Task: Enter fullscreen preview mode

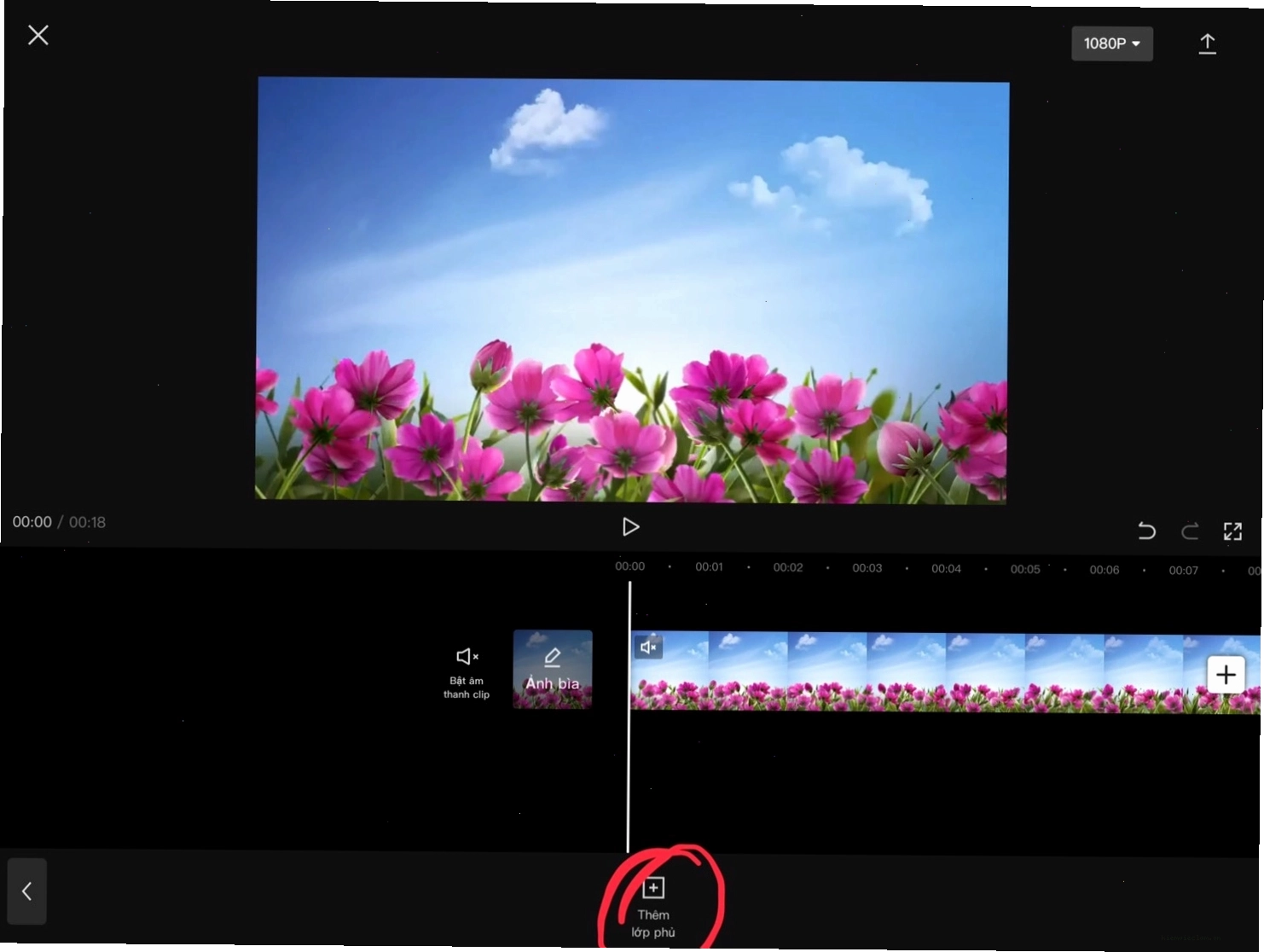Action: click(1232, 531)
